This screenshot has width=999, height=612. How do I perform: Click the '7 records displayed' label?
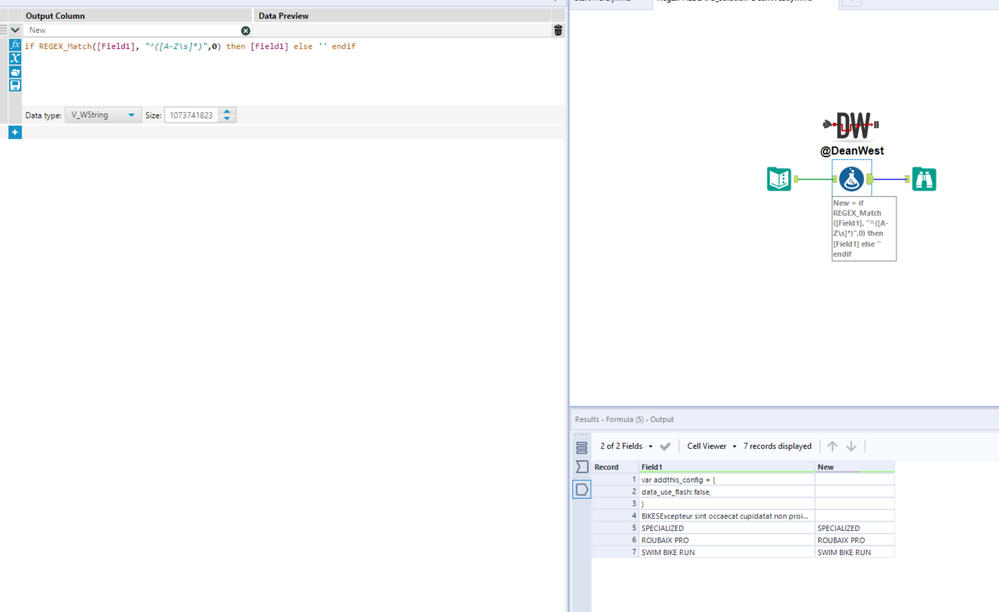777,446
